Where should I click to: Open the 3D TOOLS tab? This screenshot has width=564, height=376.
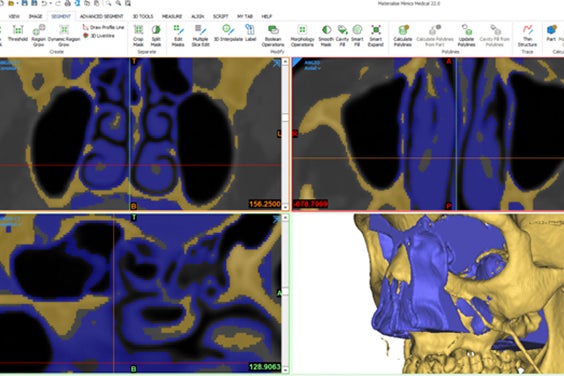(x=143, y=16)
